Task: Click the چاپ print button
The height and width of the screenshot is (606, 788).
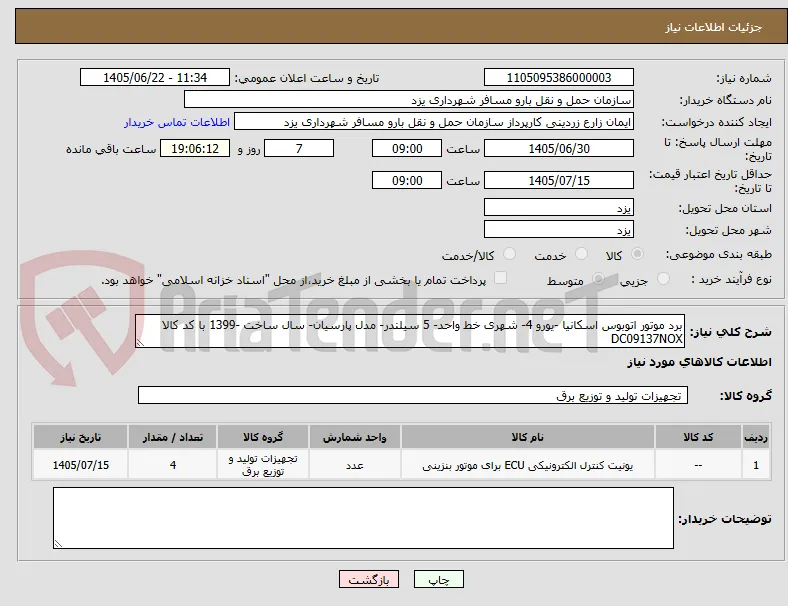Action: (x=439, y=579)
